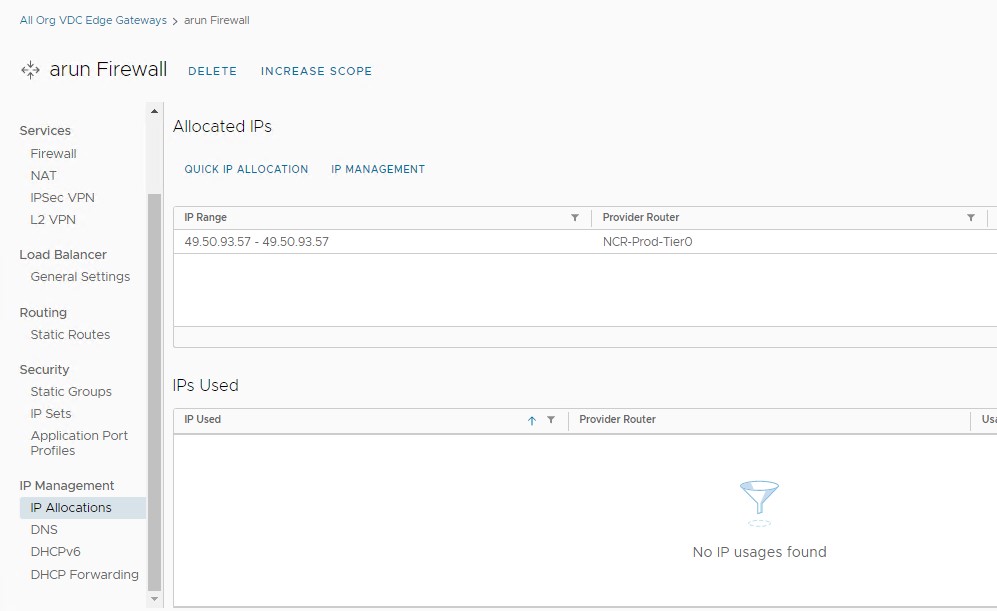Viewport: 997px width, 611px height.
Task: Click the crosshair icon beside arun Firewall title
Action: (29, 70)
